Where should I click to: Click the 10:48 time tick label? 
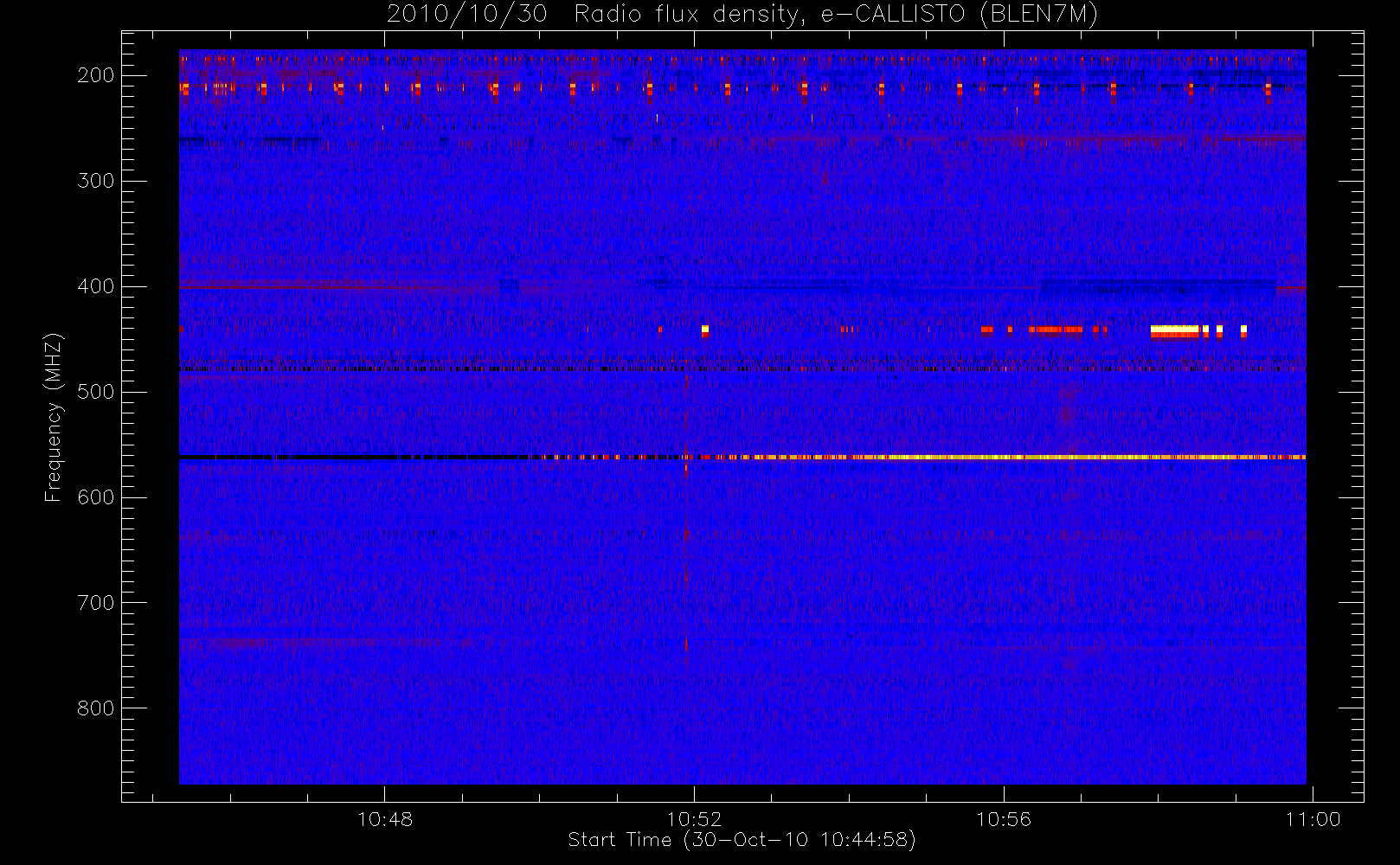pyautogui.click(x=385, y=818)
